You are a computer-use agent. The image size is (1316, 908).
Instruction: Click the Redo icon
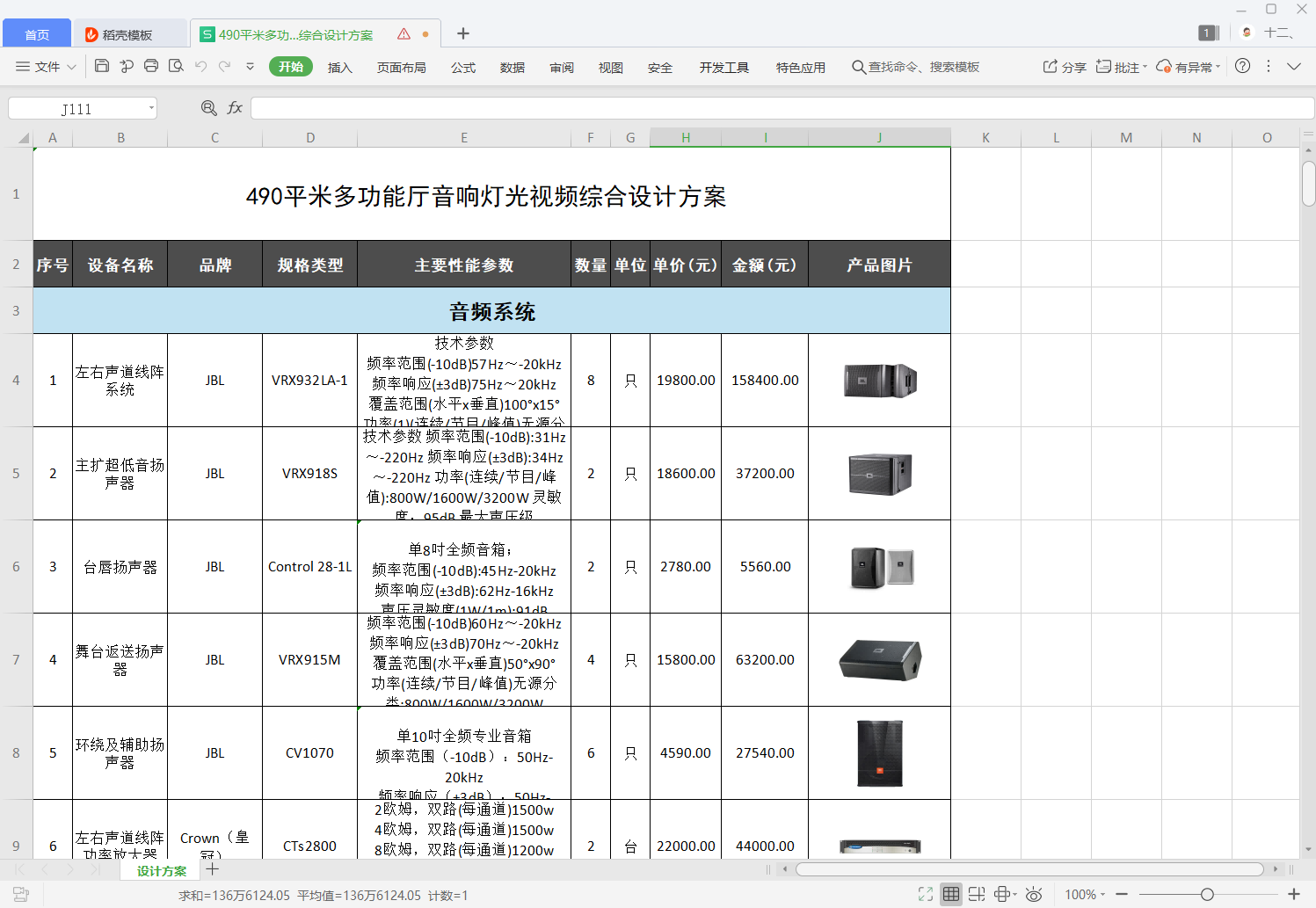pos(226,66)
